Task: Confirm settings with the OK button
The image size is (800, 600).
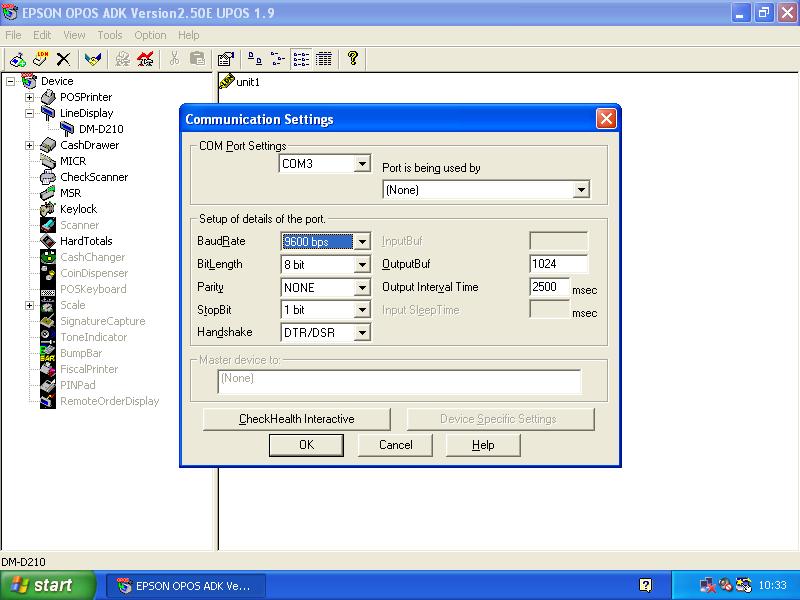Action: tap(306, 445)
